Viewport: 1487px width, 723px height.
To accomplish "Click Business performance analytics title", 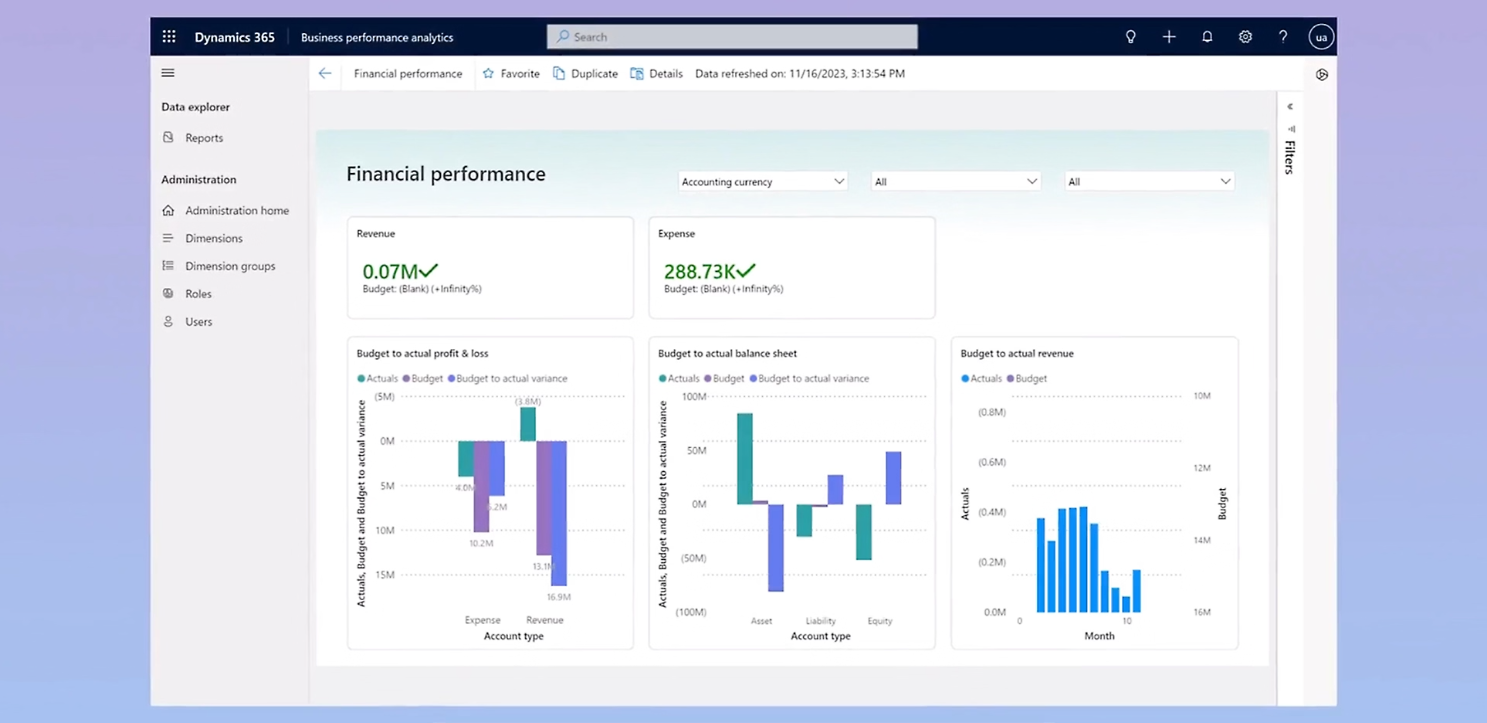I will (x=377, y=37).
